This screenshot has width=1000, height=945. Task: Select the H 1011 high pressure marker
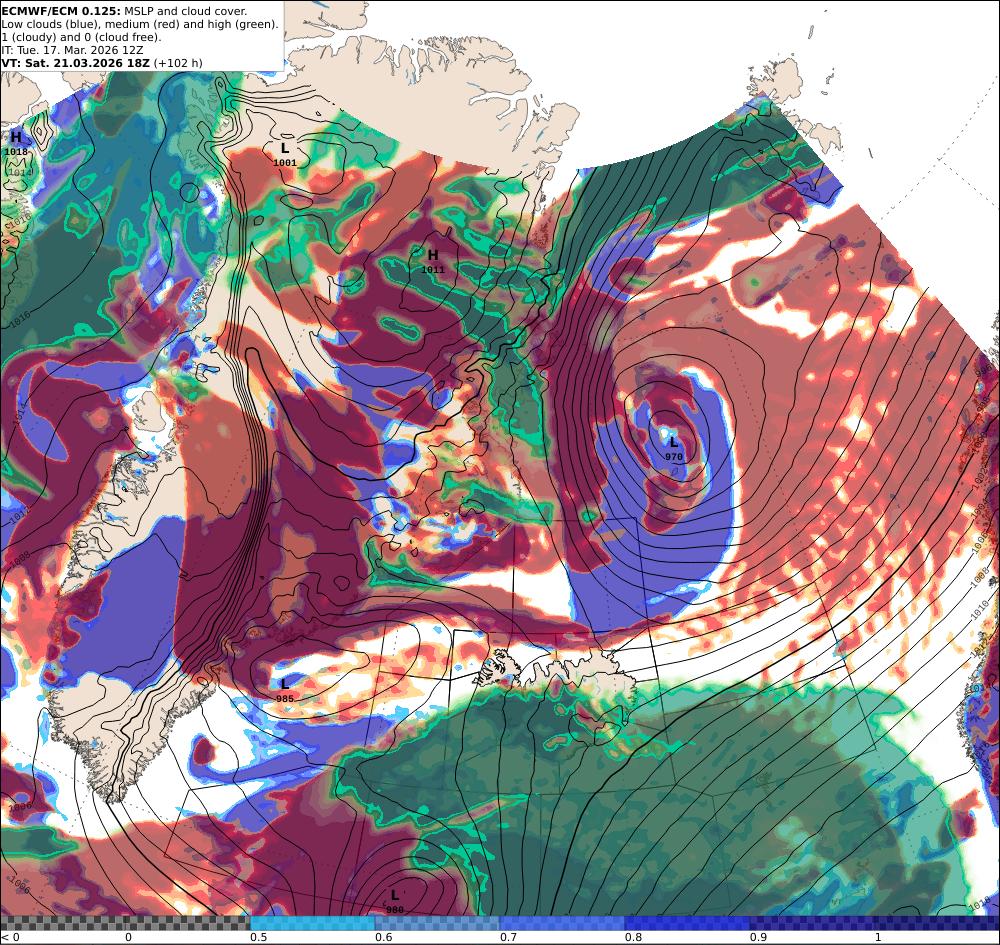[433, 261]
